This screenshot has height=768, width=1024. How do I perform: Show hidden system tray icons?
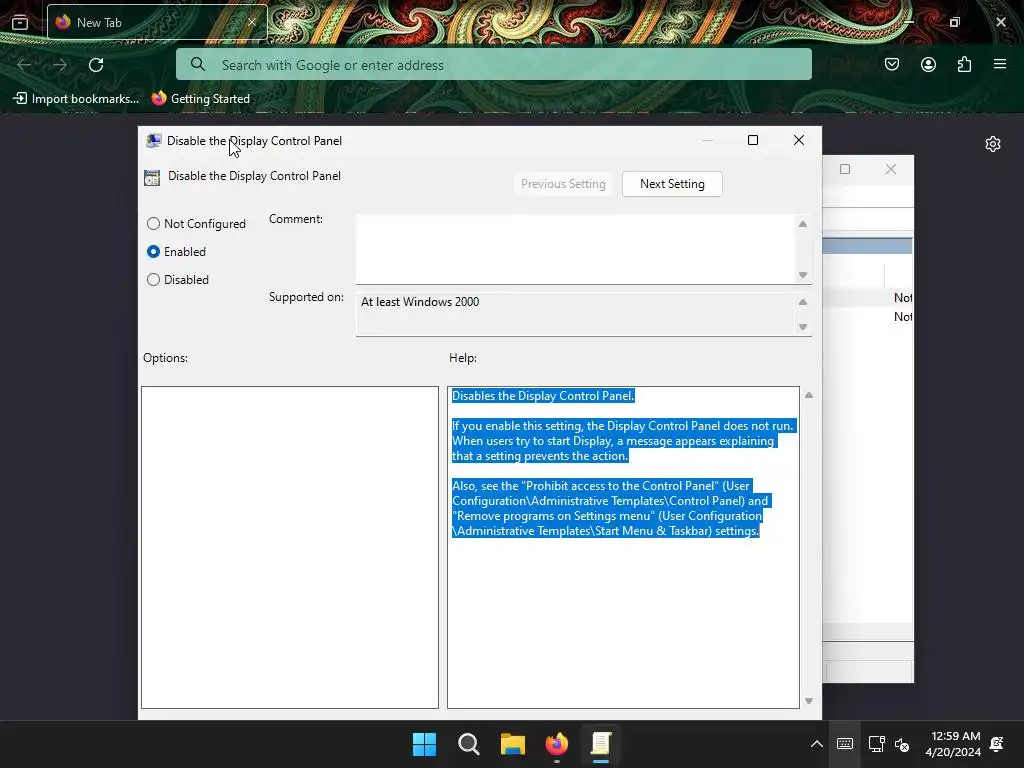click(x=816, y=744)
